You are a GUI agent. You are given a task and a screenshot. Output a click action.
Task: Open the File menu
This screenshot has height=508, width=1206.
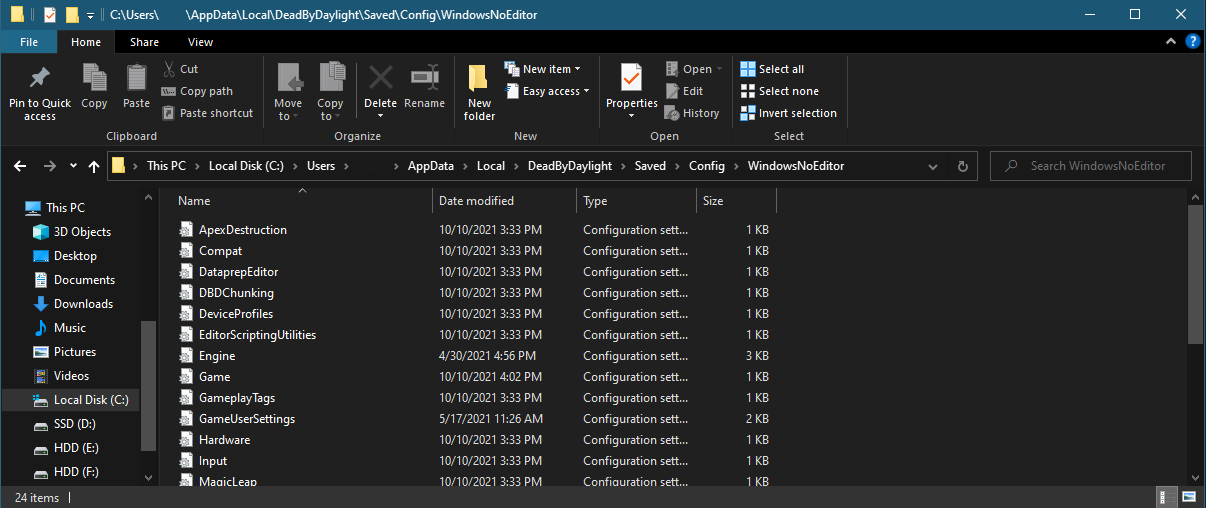pos(29,42)
